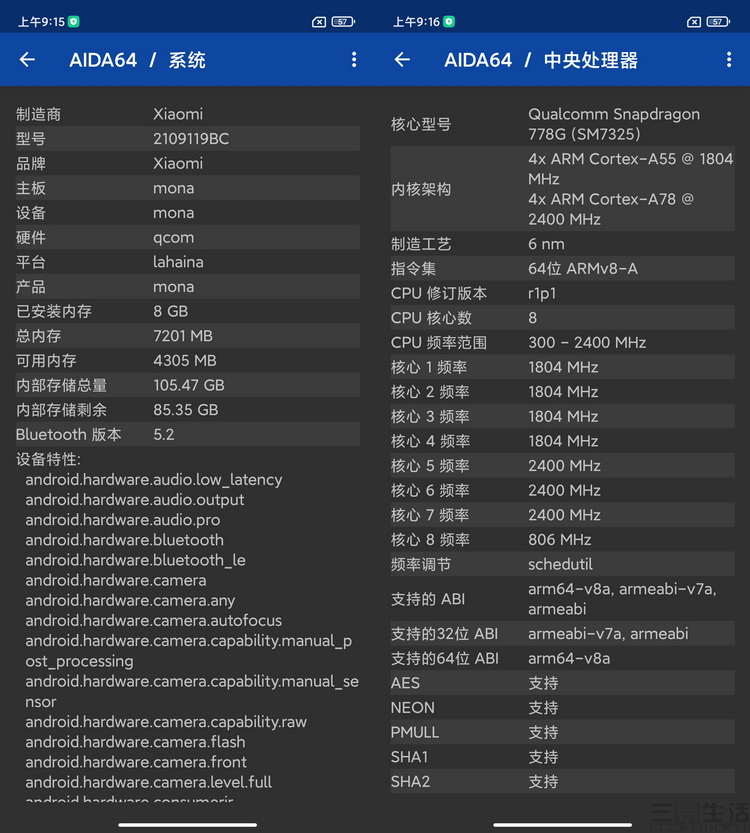The height and width of the screenshot is (833, 750).
Task: Select the 内部存储剩余 85.35 GB row
Action: point(188,410)
